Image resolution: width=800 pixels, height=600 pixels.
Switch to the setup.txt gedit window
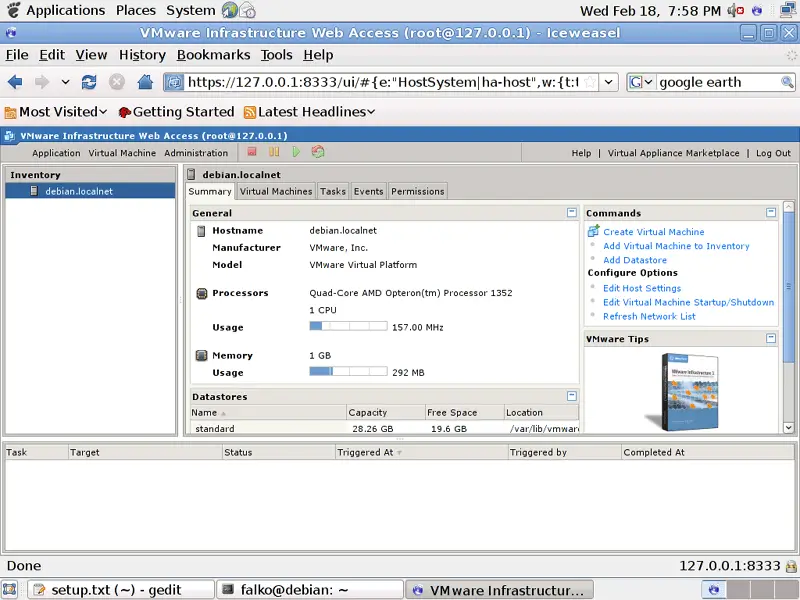point(120,590)
